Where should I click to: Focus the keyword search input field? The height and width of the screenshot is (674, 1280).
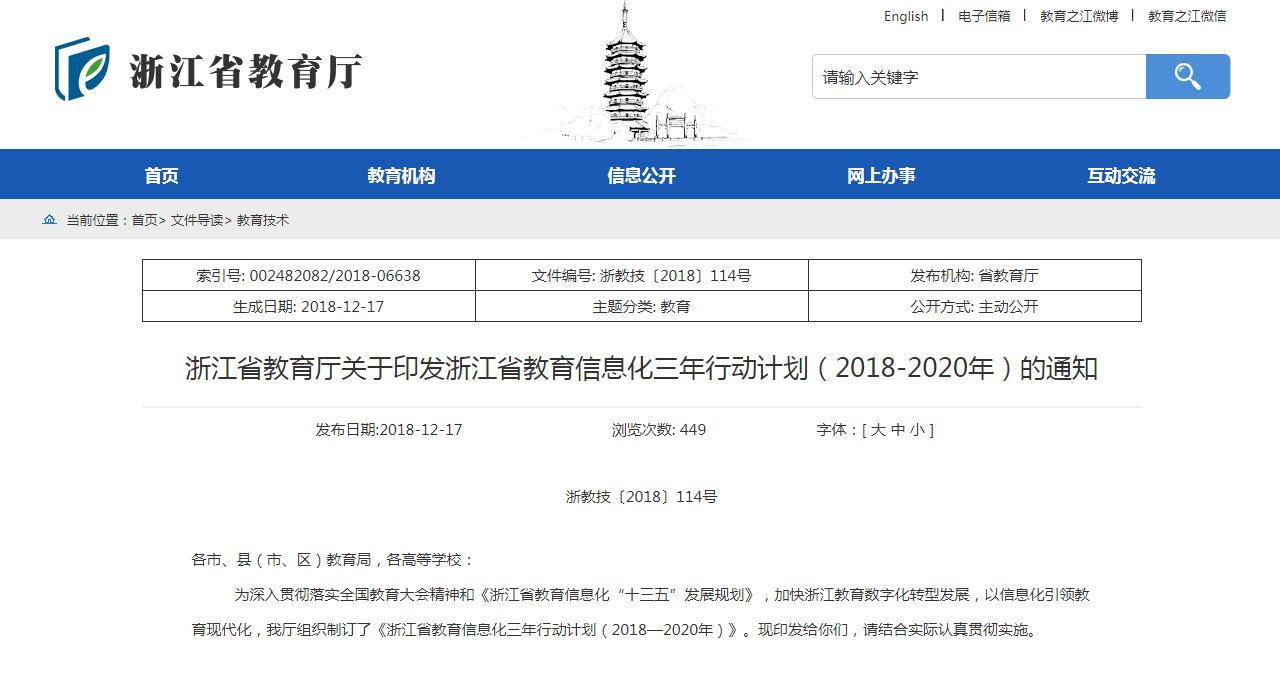979,77
